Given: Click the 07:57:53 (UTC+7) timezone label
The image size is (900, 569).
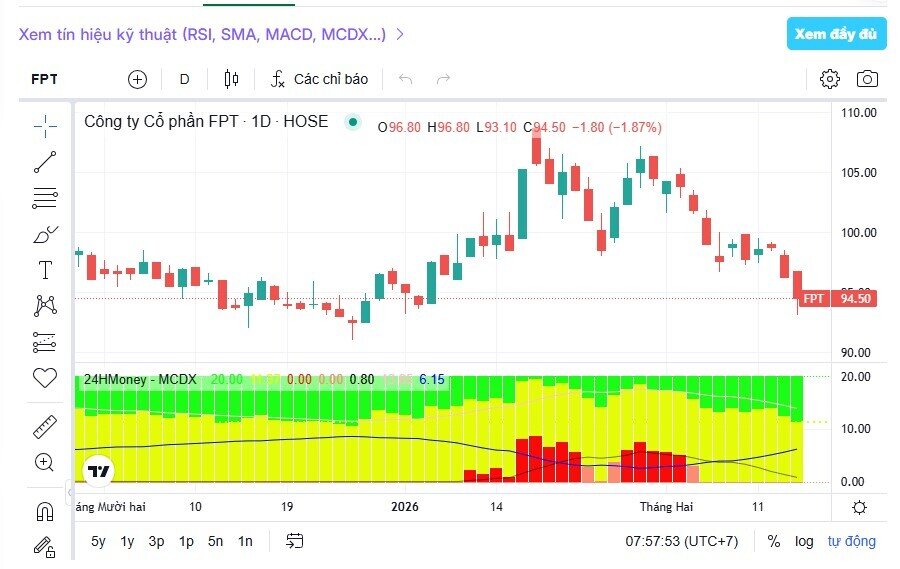Looking at the screenshot, I should click(x=682, y=541).
